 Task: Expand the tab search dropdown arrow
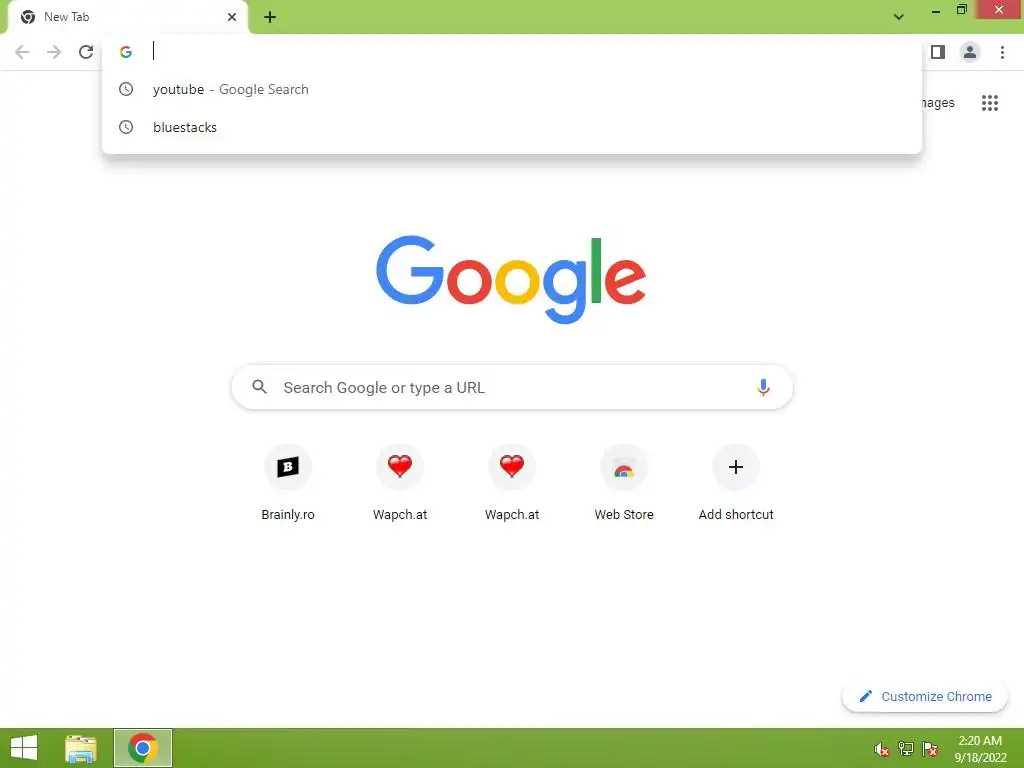(899, 17)
